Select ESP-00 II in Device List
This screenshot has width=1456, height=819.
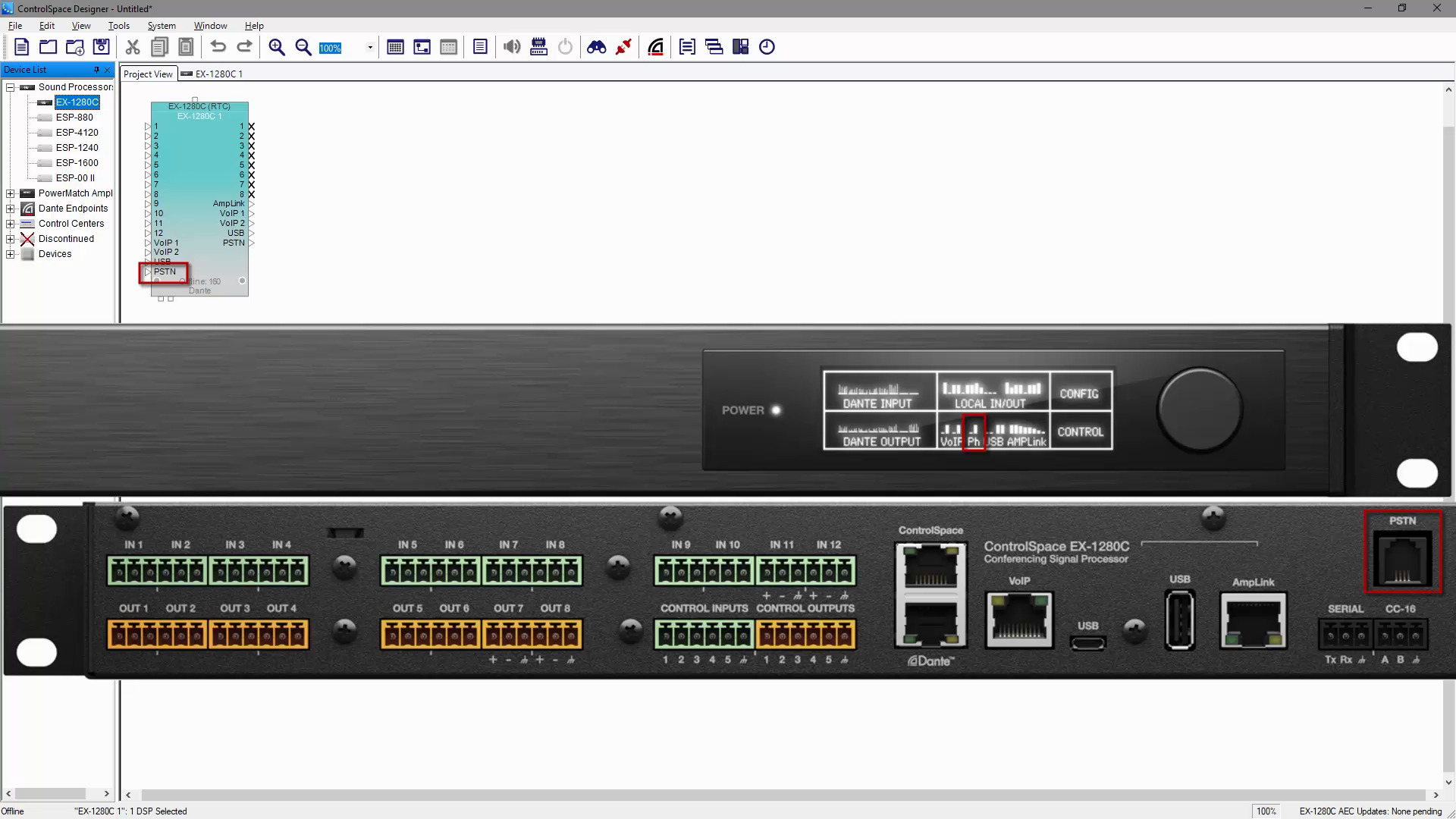(75, 178)
